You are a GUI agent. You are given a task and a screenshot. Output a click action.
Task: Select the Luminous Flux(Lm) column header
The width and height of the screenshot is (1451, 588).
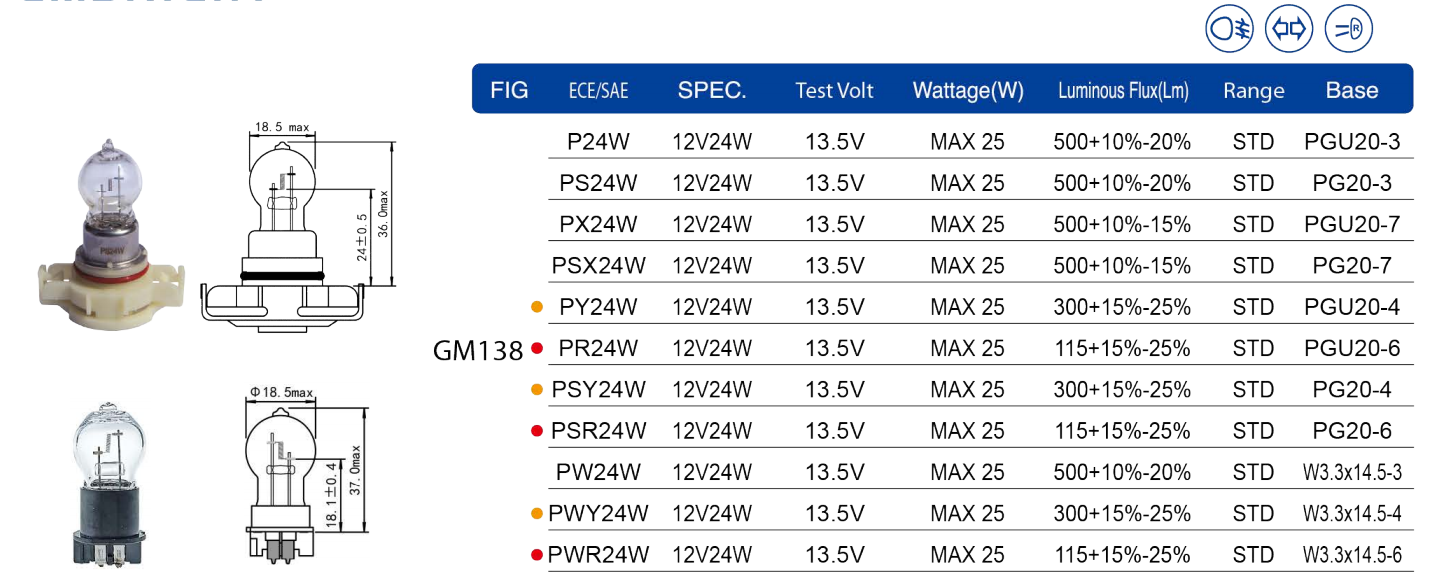1123,91
